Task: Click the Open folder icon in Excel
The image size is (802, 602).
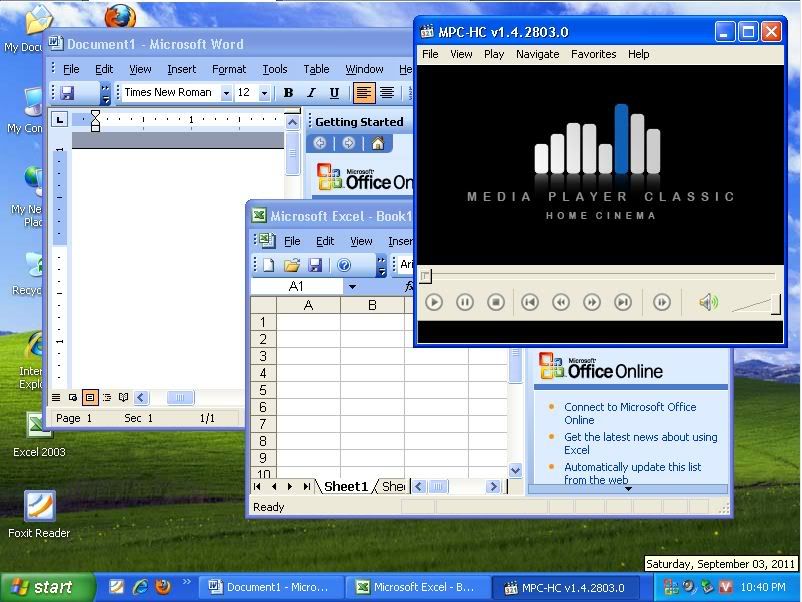Action: 292,265
